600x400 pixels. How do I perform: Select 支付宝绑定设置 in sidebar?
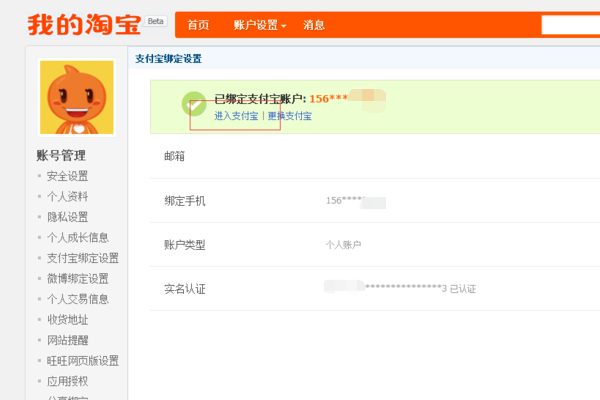click(x=83, y=258)
